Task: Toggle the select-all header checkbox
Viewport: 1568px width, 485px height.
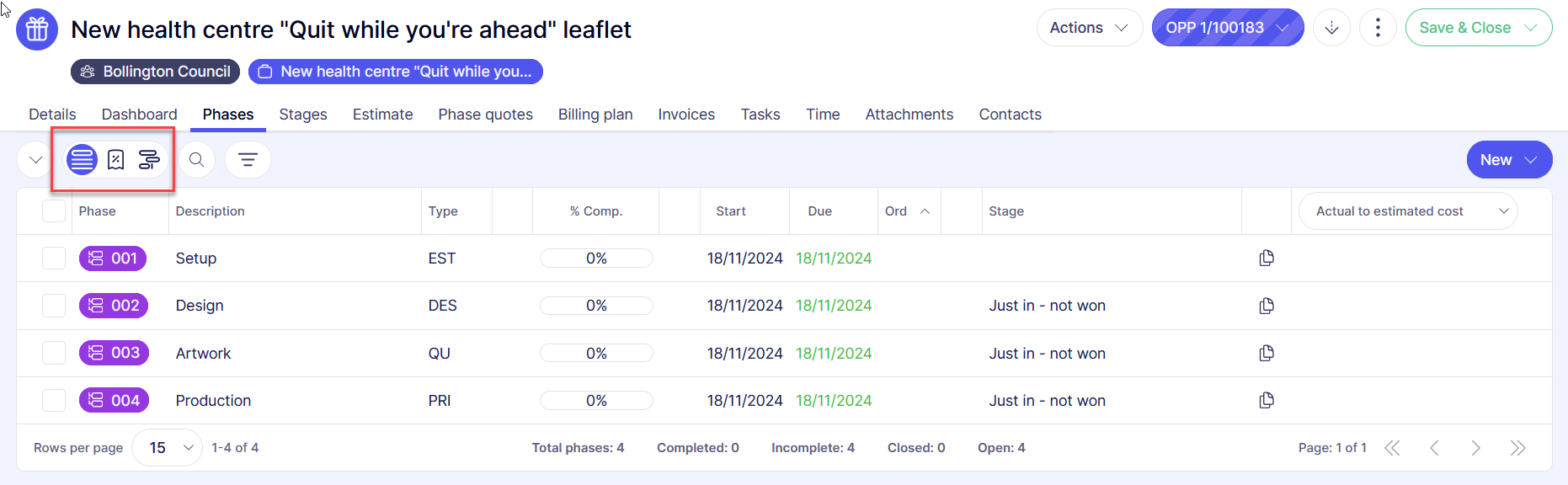Action: [54, 211]
